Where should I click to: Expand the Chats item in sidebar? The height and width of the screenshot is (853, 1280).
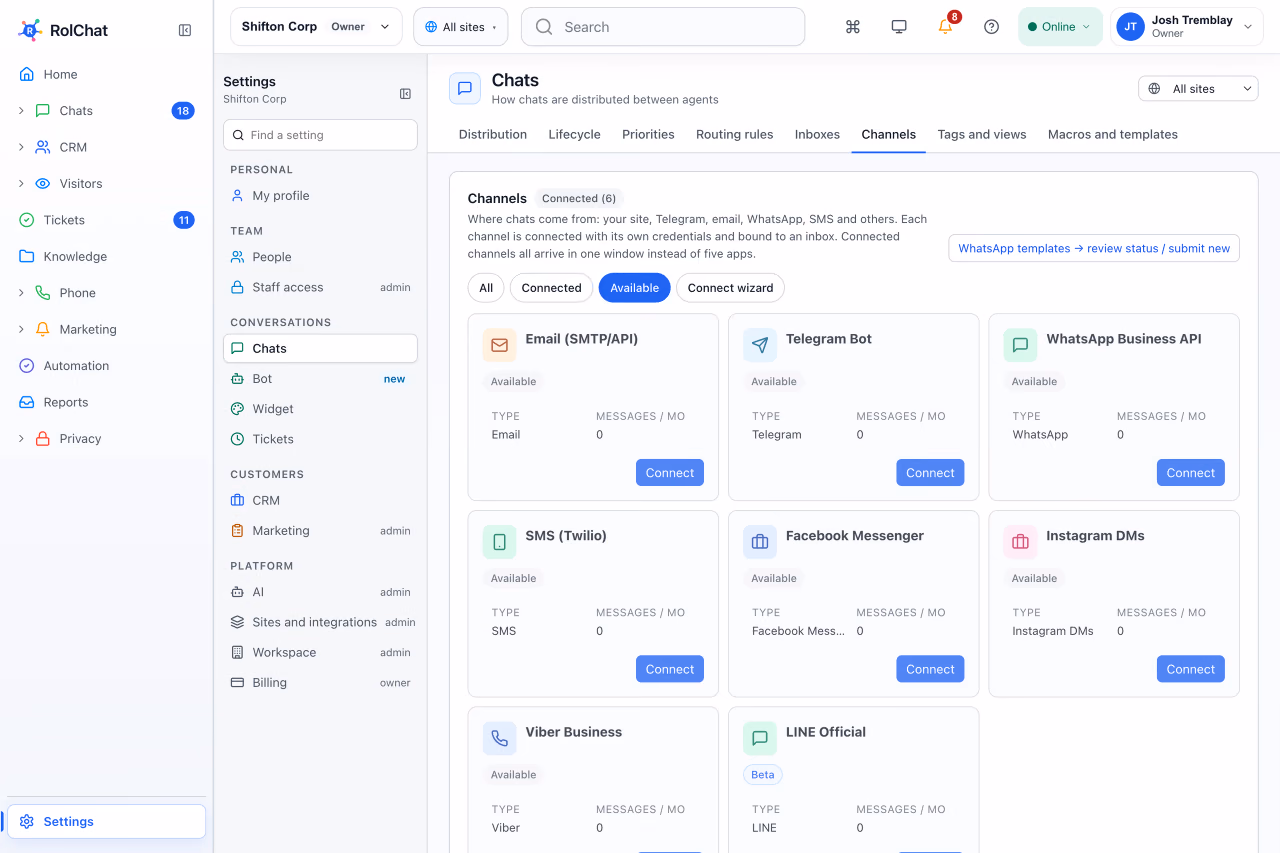(21, 111)
